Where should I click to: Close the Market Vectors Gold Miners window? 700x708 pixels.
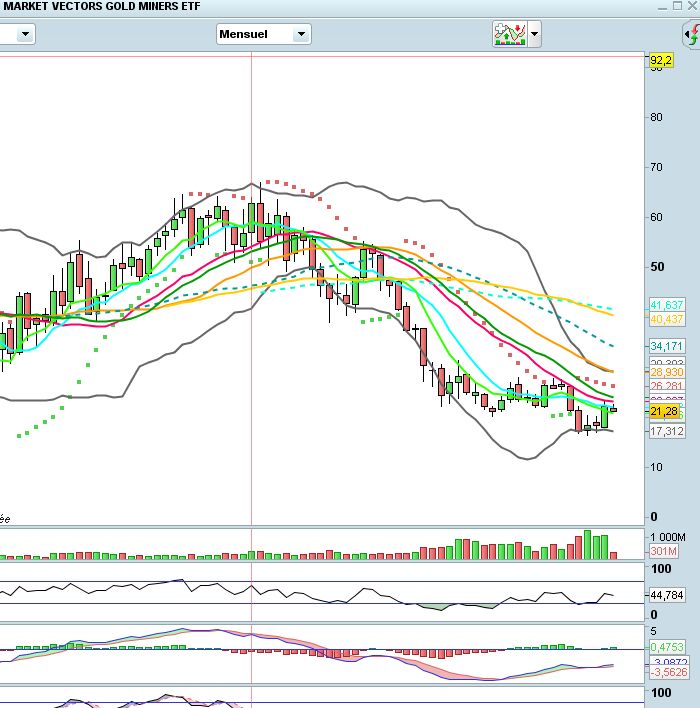point(692,6)
